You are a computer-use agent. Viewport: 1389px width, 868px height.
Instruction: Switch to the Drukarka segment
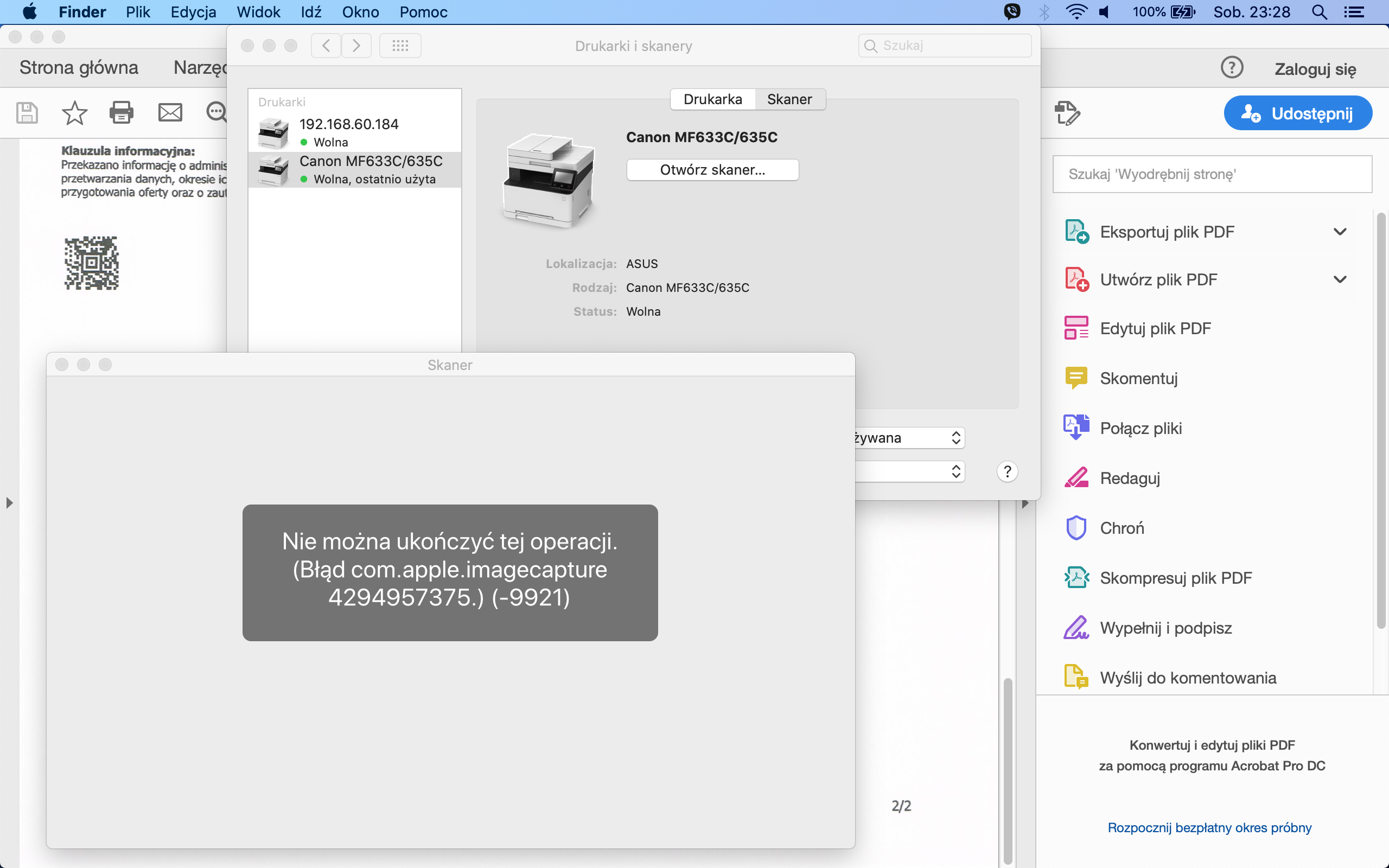712,99
